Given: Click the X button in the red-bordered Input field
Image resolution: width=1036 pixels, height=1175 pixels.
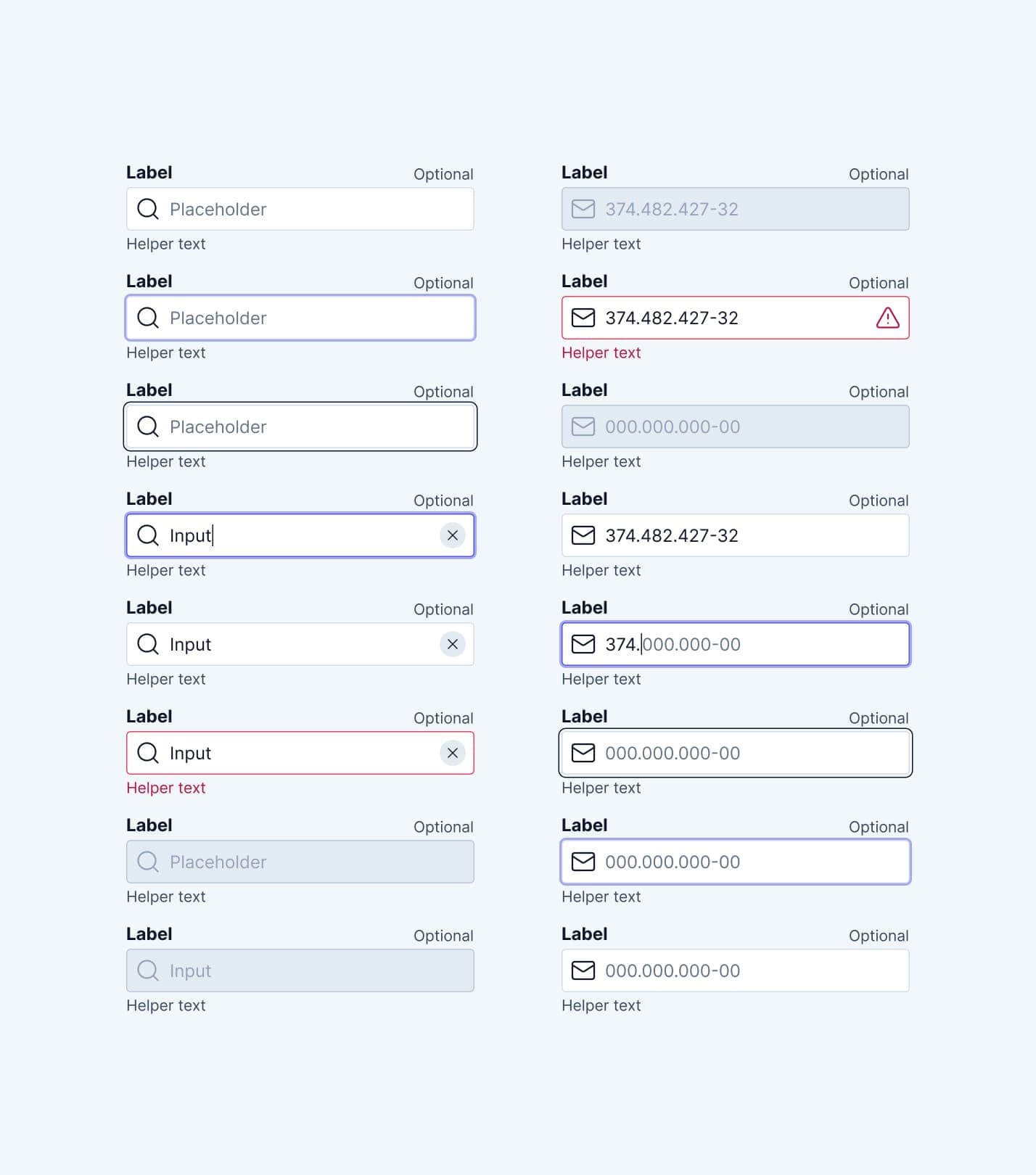Looking at the screenshot, I should pyautogui.click(x=452, y=753).
